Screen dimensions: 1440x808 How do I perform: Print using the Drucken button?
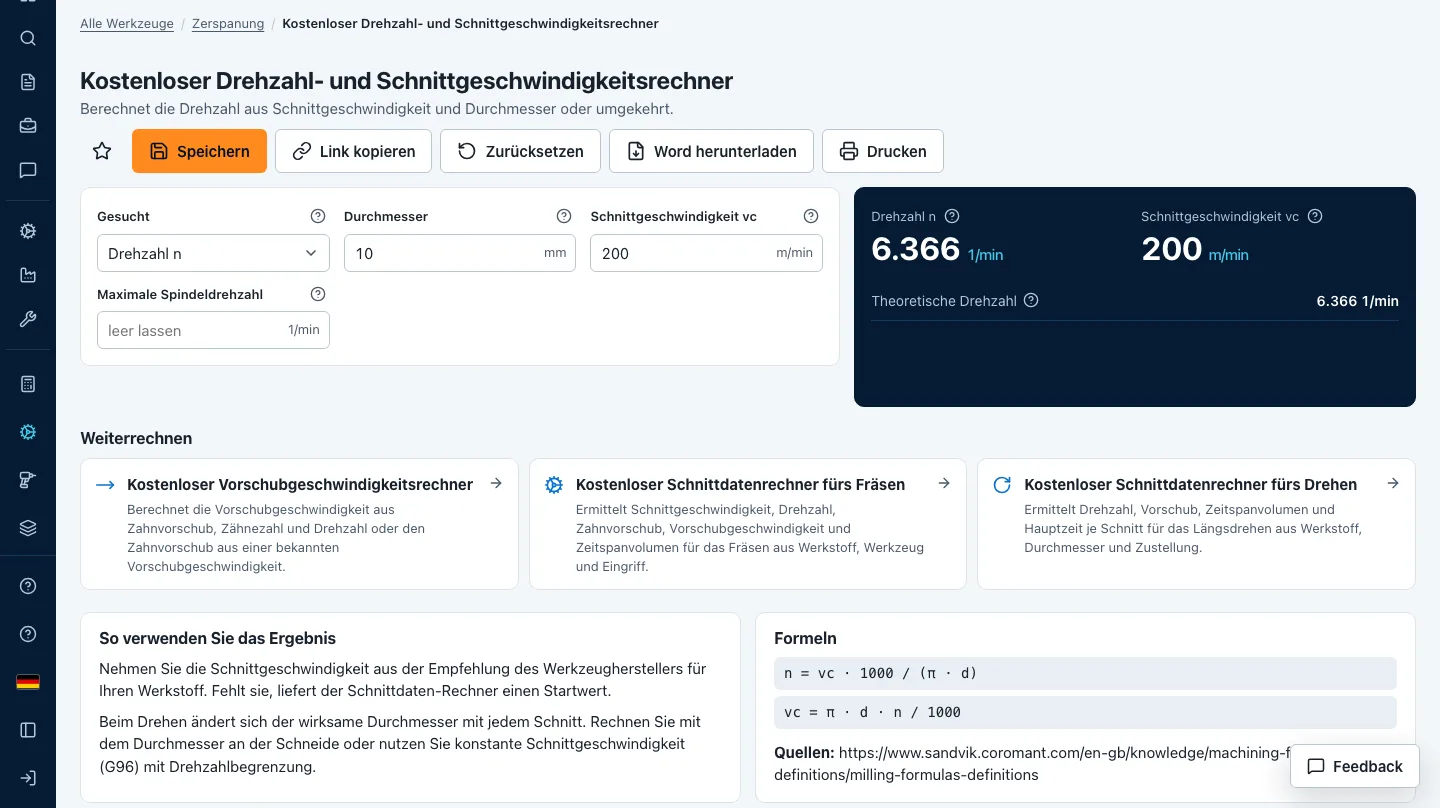click(x=883, y=151)
